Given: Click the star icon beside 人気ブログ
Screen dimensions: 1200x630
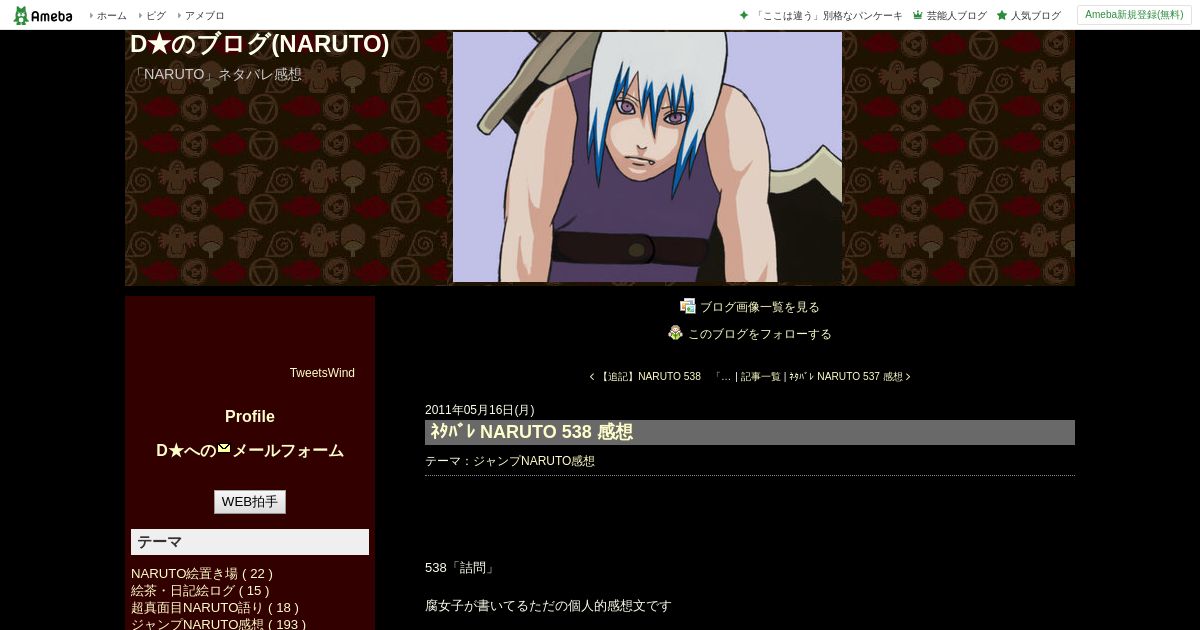Looking at the screenshot, I should 1001,15.
